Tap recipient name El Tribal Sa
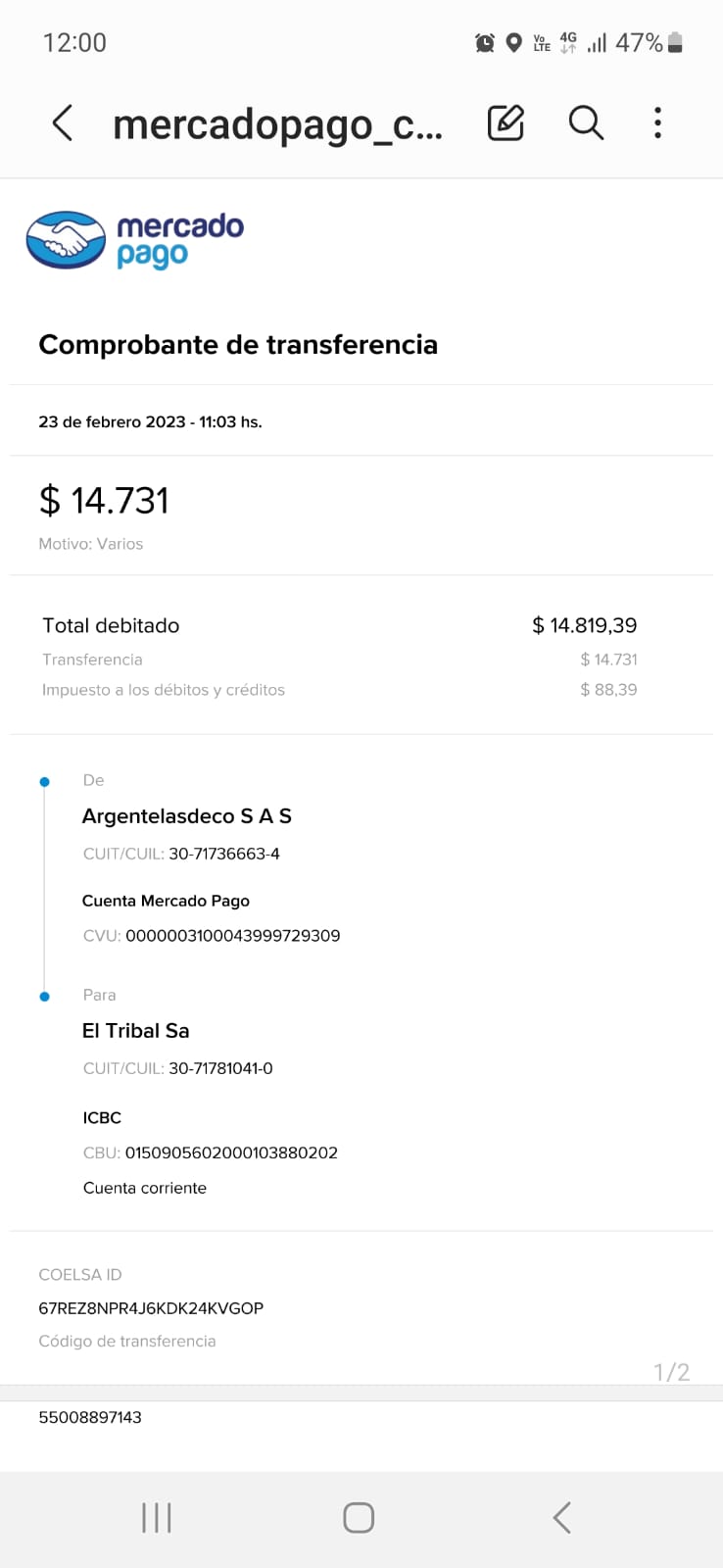 click(136, 1031)
